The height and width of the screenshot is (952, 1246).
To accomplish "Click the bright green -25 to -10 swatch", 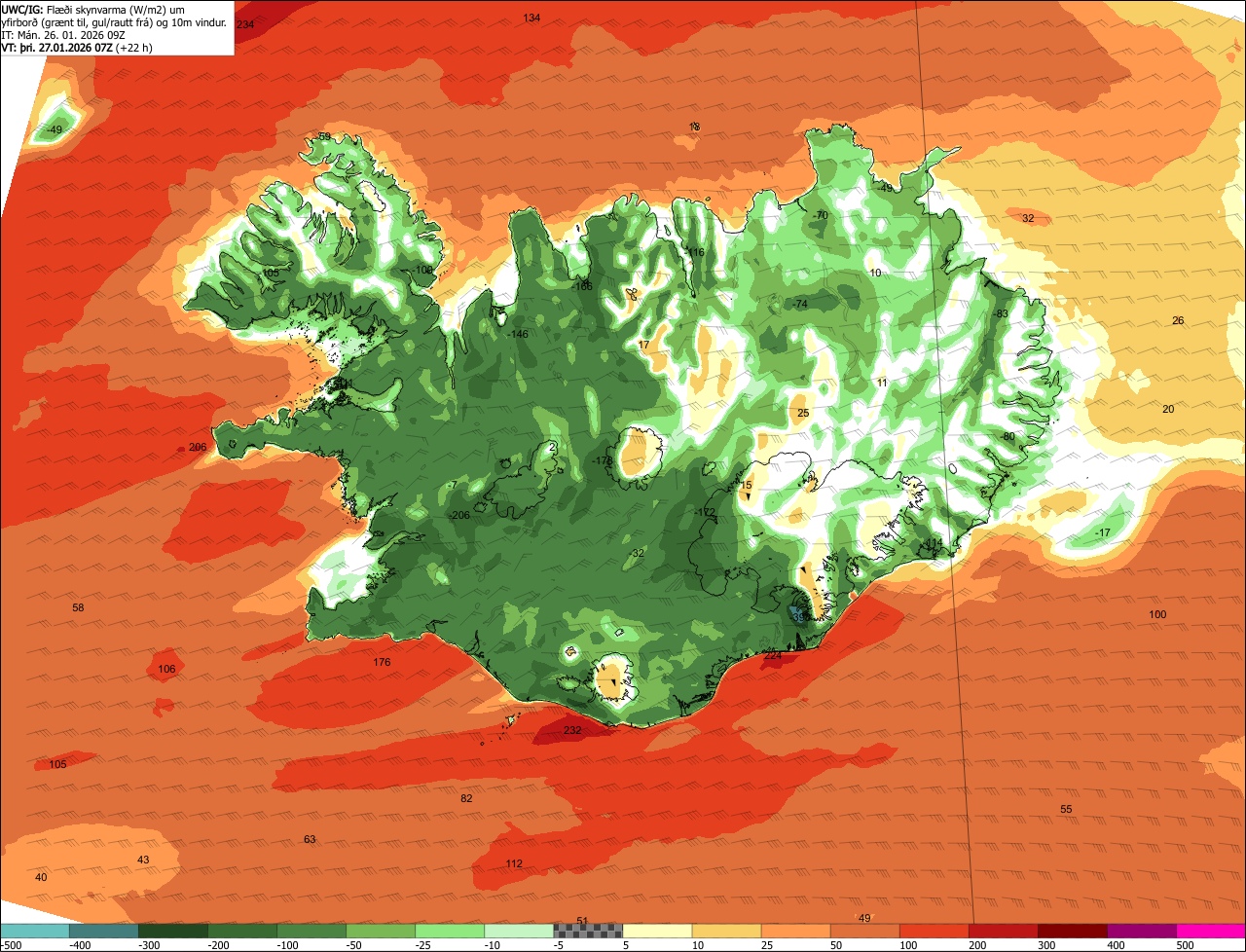I will 450,931.
